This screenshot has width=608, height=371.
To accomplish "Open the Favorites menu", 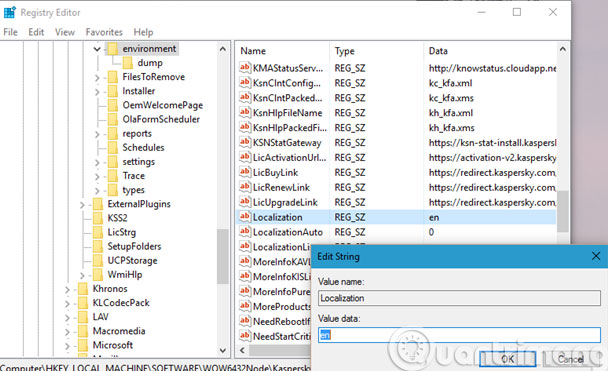I will 104,32.
